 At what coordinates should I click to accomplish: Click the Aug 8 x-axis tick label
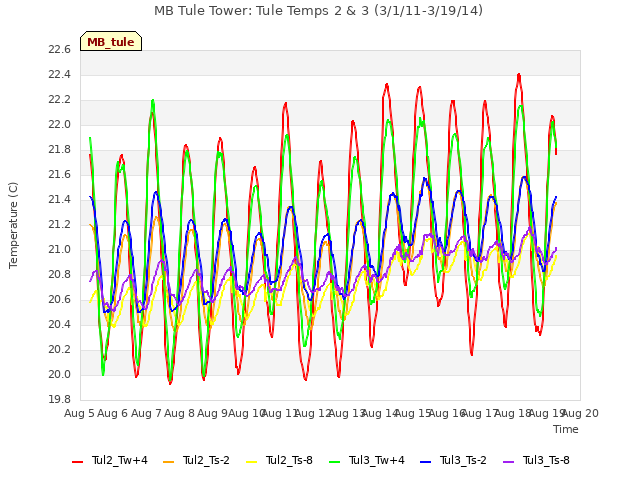tap(179, 414)
